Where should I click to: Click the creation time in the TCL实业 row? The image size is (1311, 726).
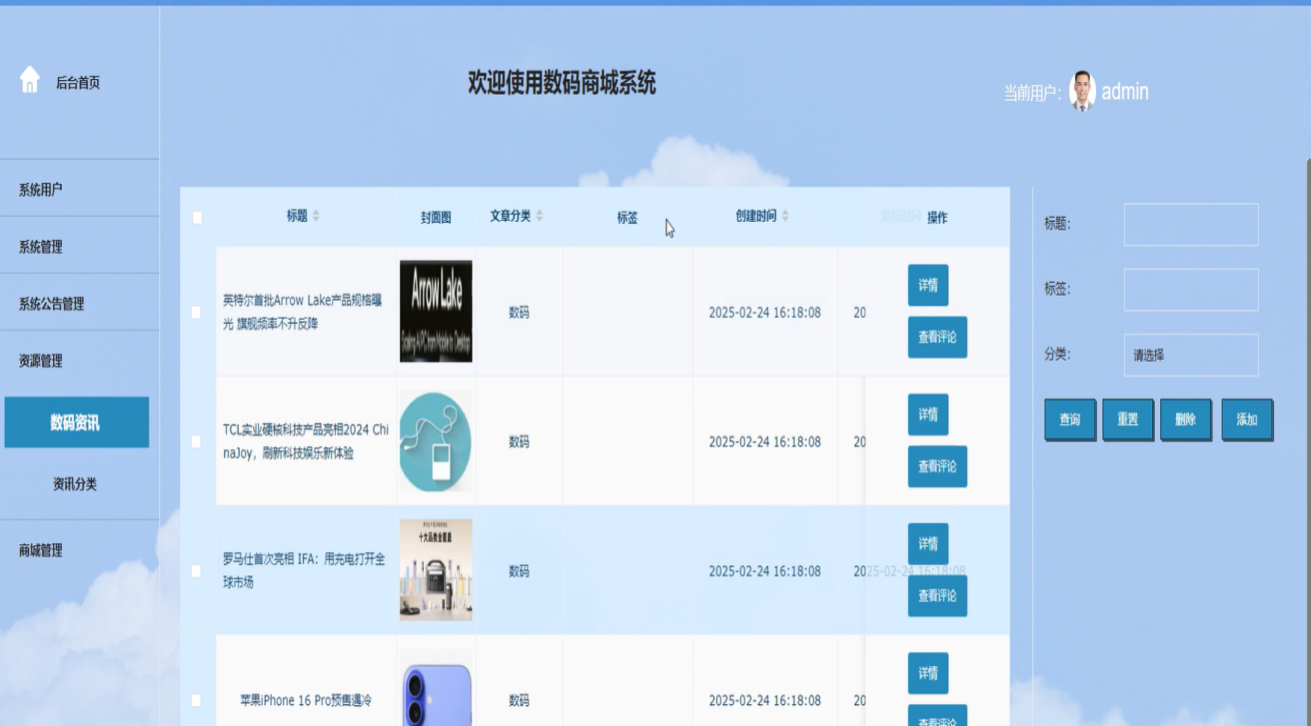pos(765,442)
